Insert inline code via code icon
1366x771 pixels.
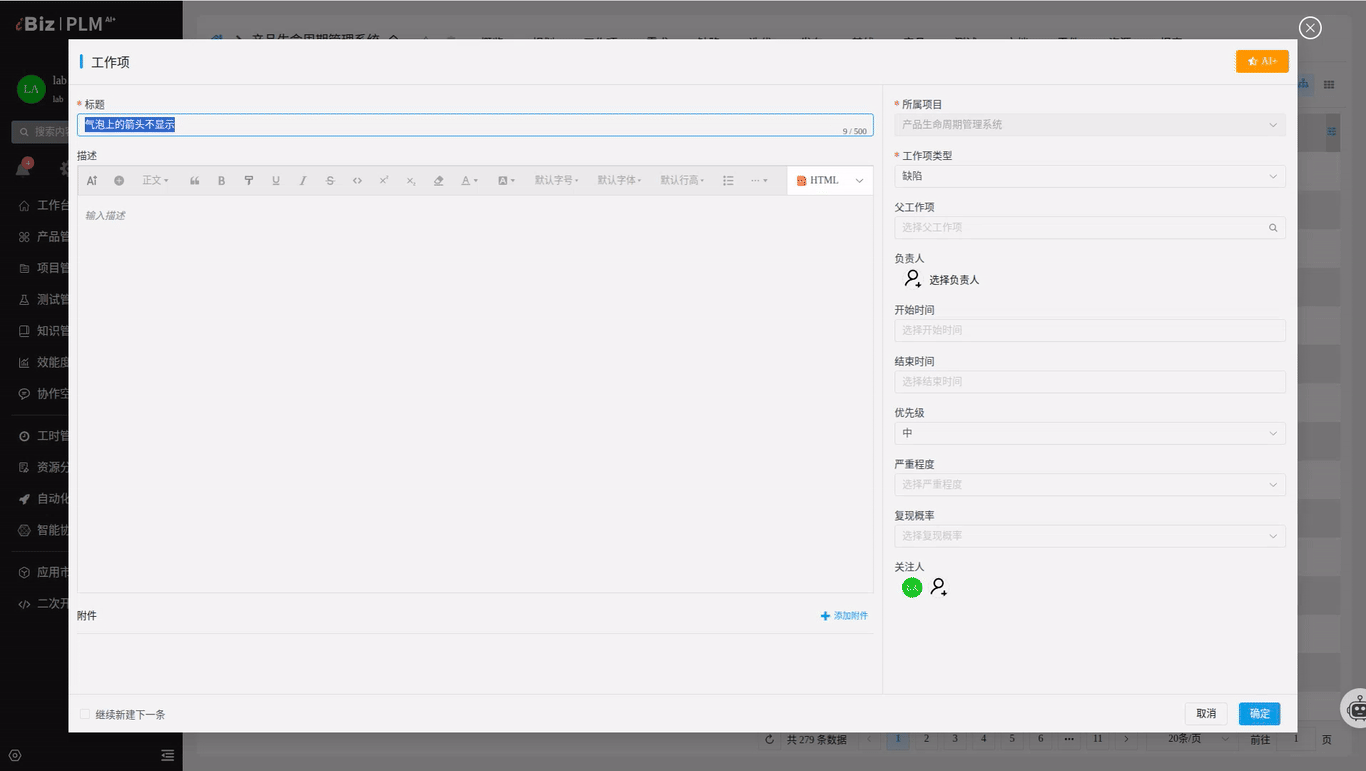pyautogui.click(x=357, y=181)
